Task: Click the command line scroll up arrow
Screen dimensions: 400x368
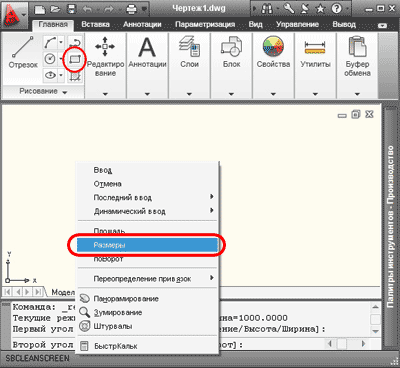Action: click(x=376, y=307)
